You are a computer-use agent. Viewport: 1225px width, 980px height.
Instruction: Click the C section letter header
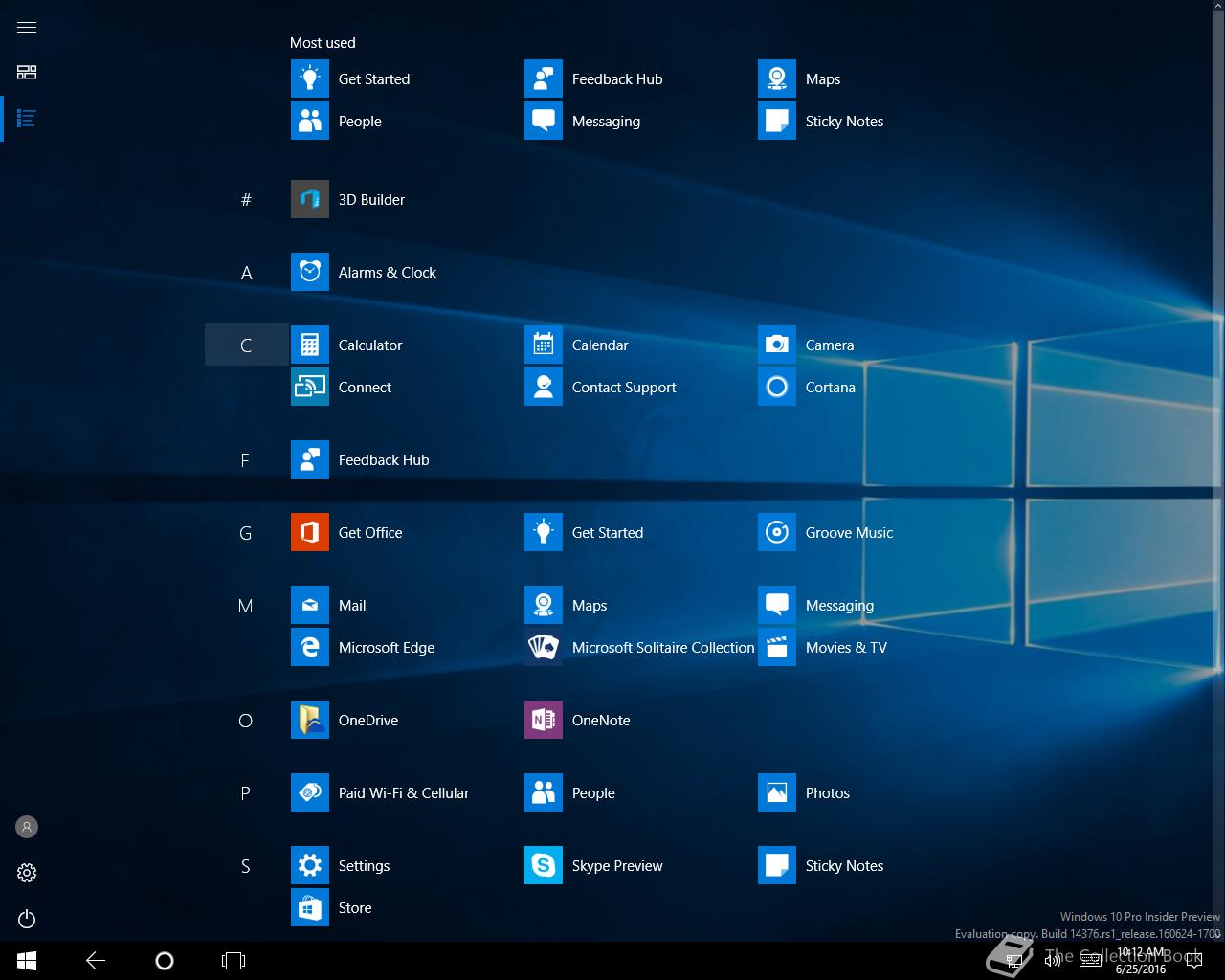[x=246, y=345]
